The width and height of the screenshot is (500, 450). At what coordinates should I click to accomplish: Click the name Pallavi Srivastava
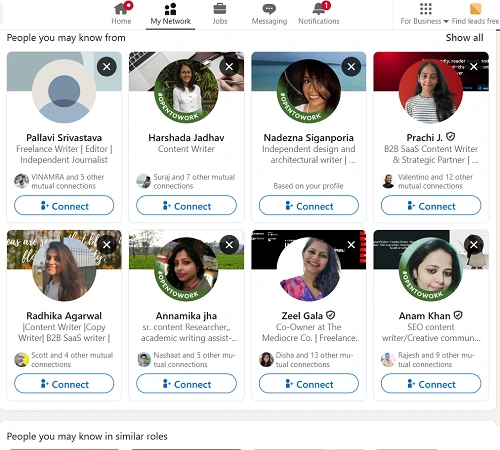[64, 138]
